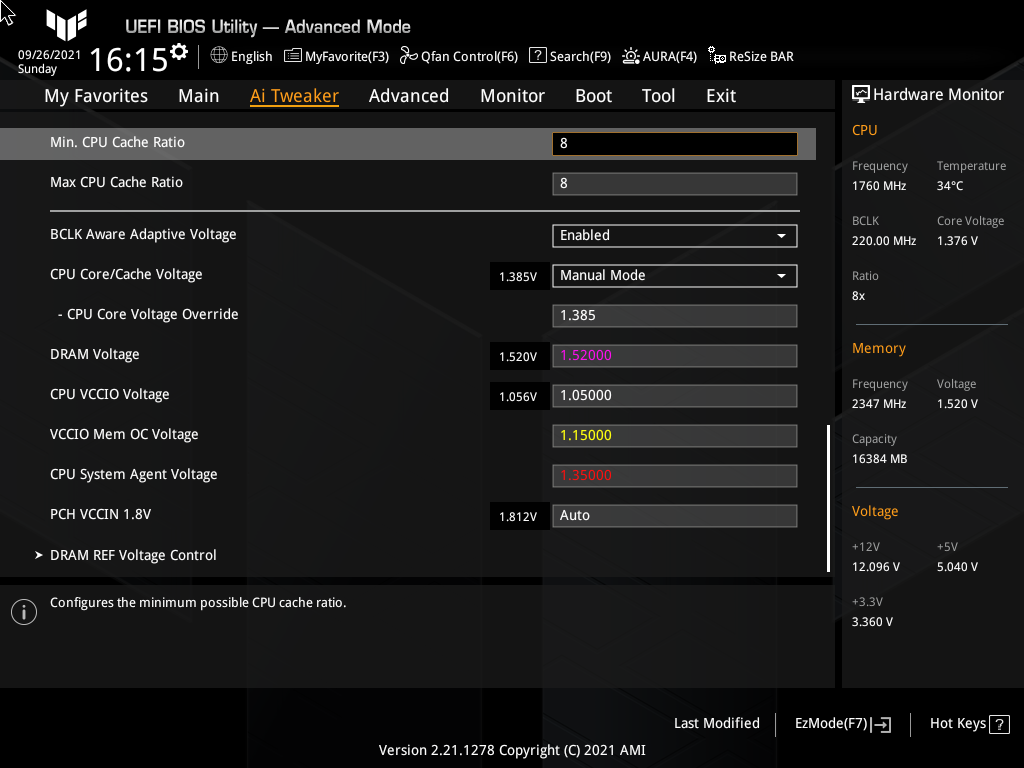The width and height of the screenshot is (1024, 768).
Task: Click CPU System Agent Voltage field
Action: [x=675, y=475]
